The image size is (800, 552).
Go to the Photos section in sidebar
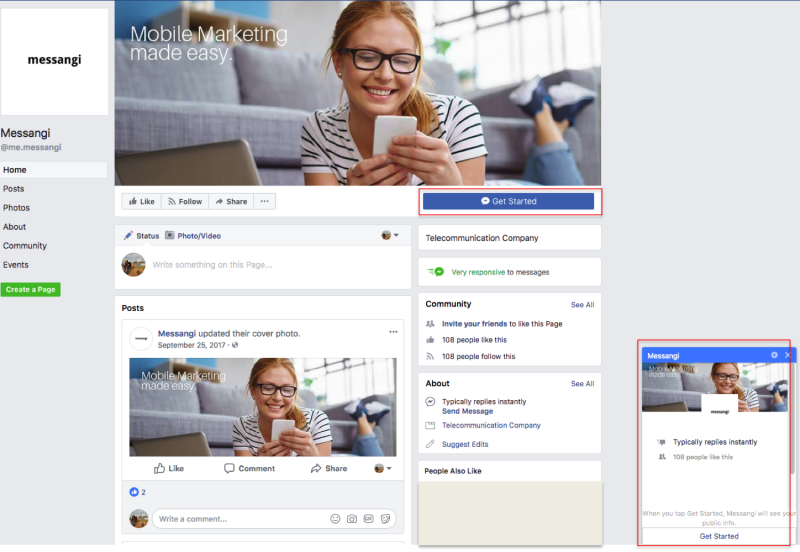click(16, 208)
